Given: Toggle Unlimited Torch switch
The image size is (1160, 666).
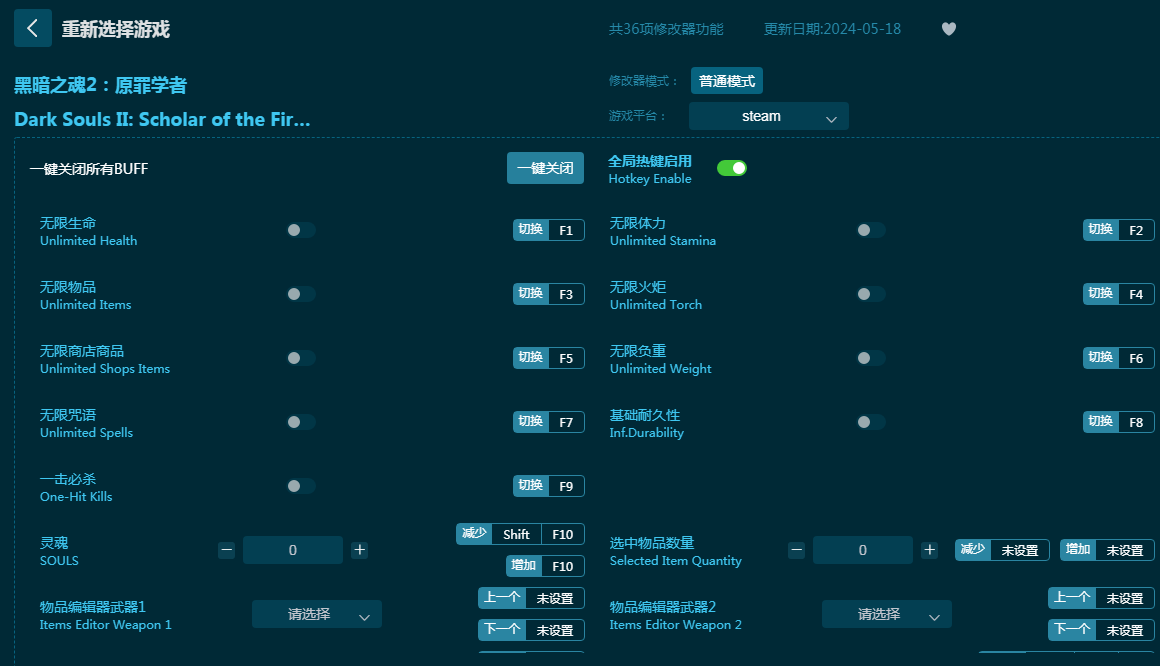Looking at the screenshot, I should point(871,294).
